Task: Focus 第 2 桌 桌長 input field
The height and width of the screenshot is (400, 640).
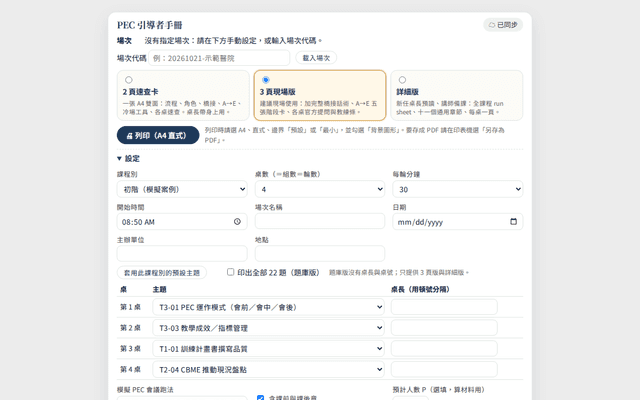Action: (444, 327)
